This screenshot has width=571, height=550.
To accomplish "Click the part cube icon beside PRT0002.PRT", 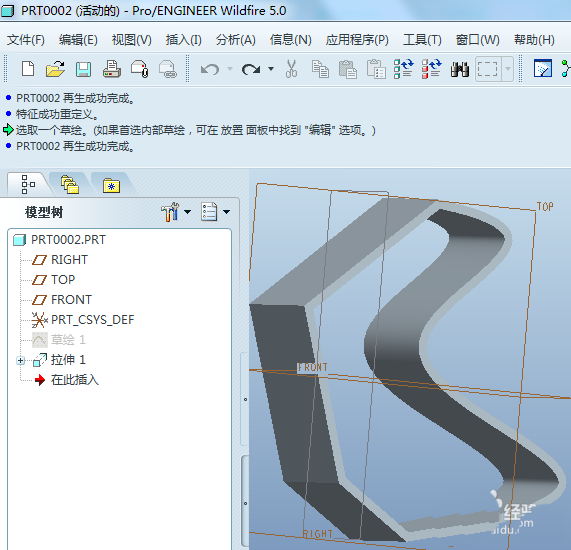I will tap(20, 240).
